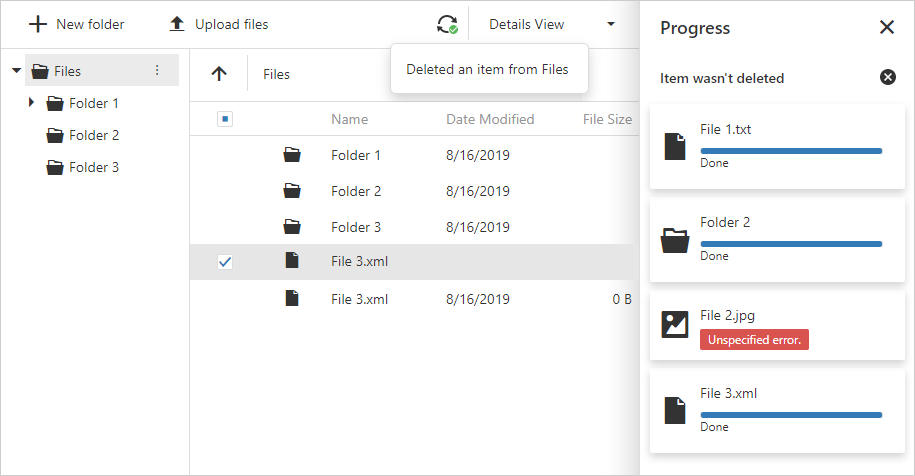Image resolution: width=915 pixels, height=476 pixels.
Task: Toggle the select-all checkbox in header
Action: pyautogui.click(x=225, y=119)
